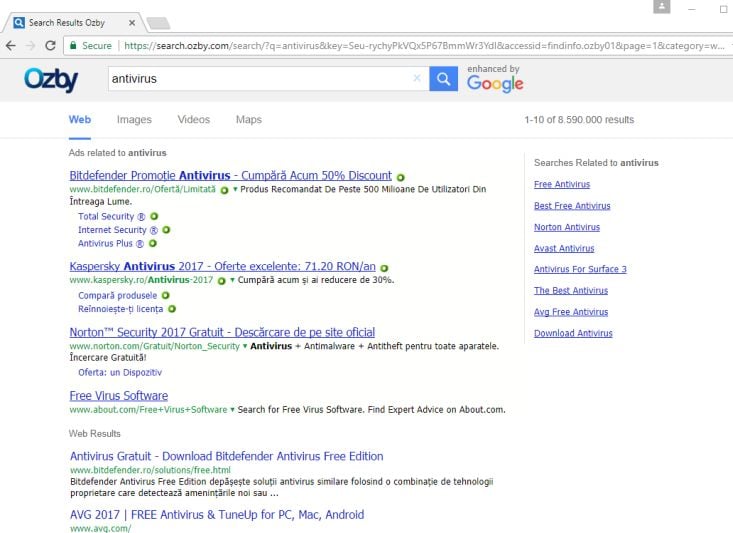Click green icon beside kaspersky.ro URL
The image size is (733, 533).
point(222,281)
